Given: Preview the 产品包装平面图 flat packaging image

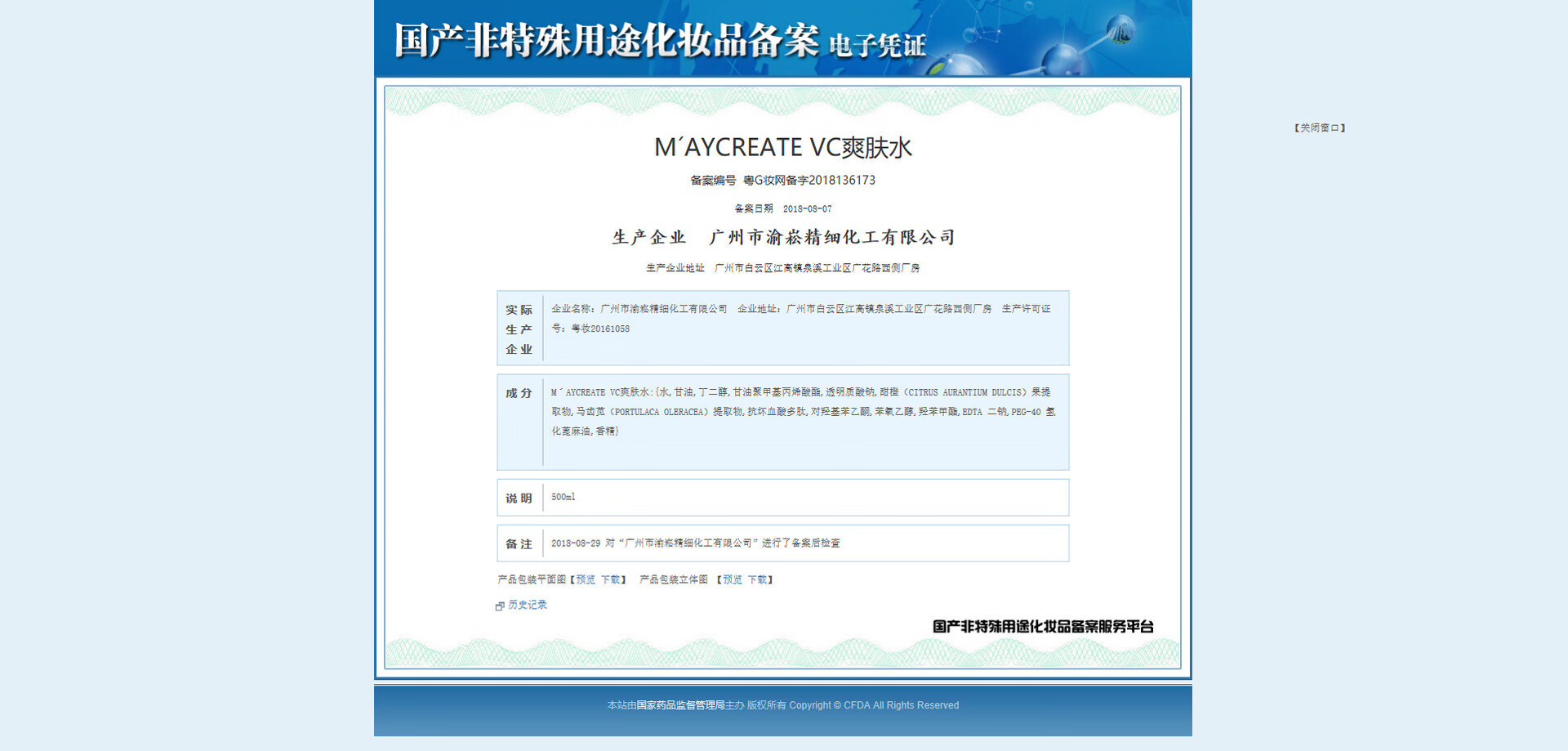Looking at the screenshot, I should (586, 580).
